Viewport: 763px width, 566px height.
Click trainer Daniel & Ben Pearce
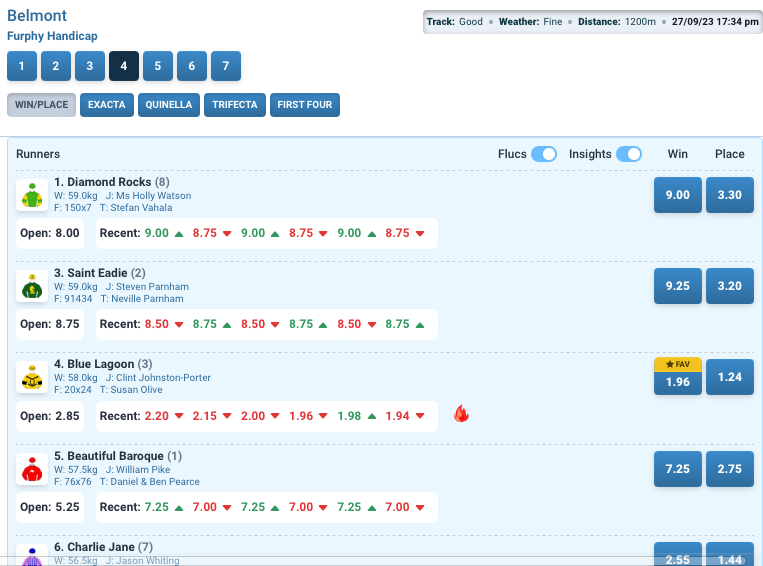pos(150,482)
